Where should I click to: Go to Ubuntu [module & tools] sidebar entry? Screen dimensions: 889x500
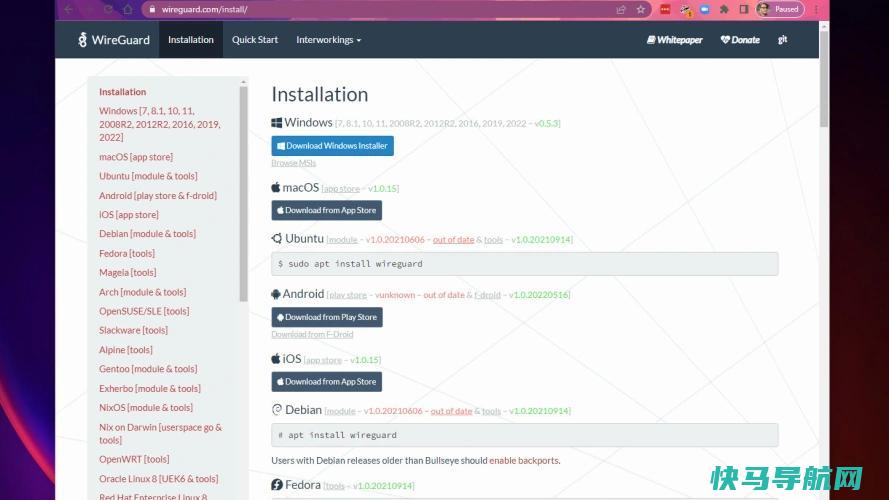(148, 176)
